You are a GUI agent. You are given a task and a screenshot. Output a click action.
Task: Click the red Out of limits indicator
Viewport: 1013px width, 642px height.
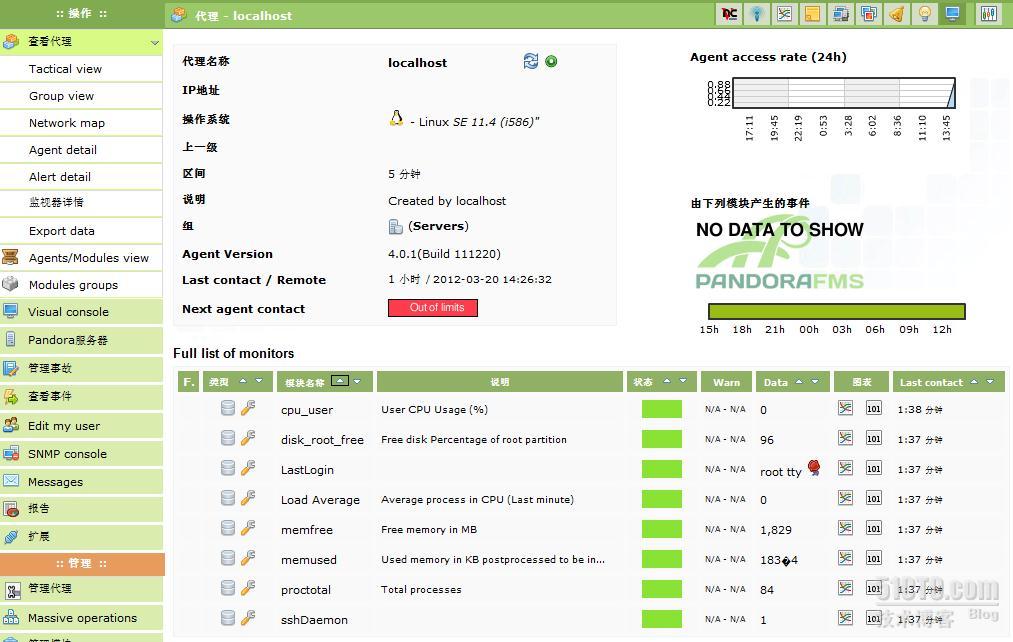(x=433, y=307)
